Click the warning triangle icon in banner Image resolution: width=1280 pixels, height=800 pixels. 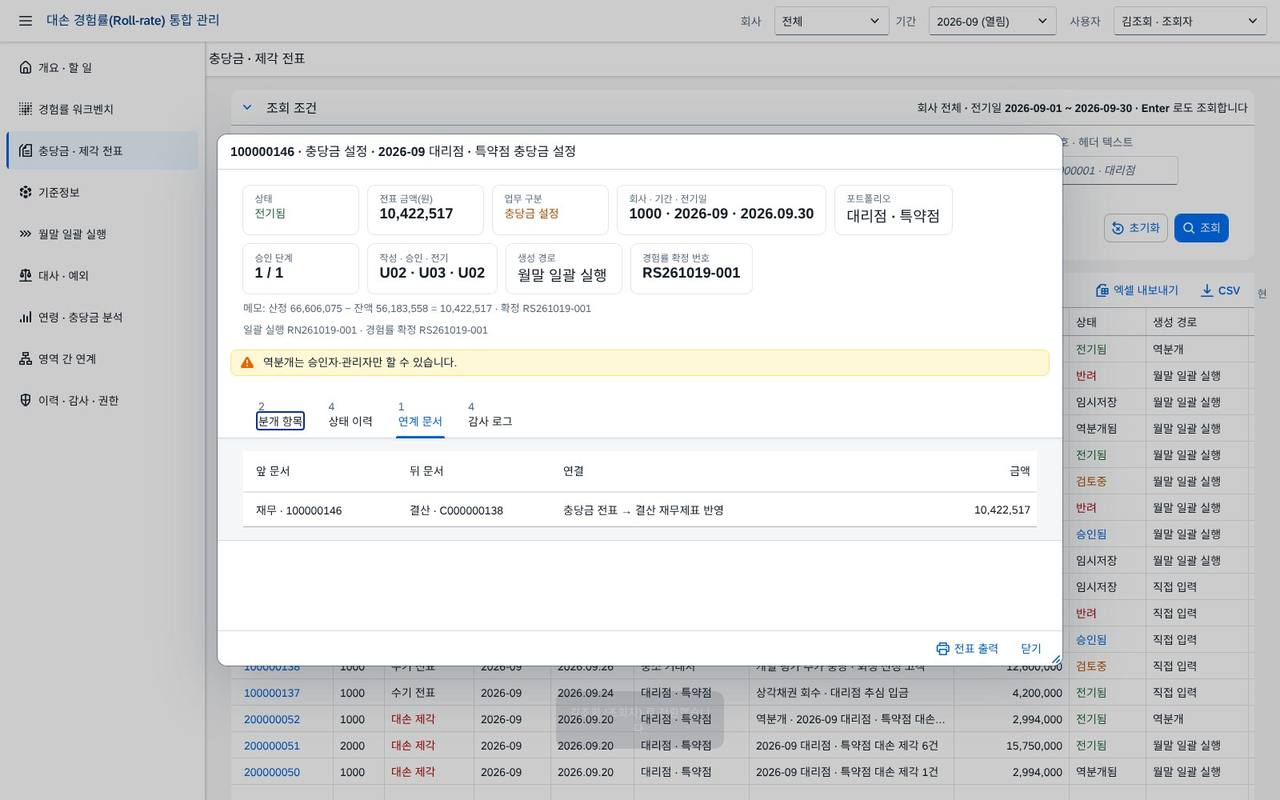tap(247, 362)
